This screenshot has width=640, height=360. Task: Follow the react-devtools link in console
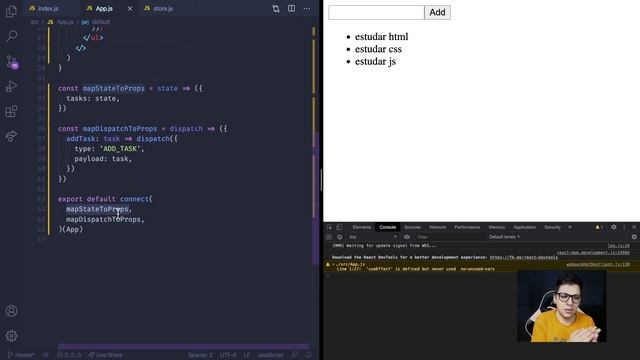click(524, 258)
